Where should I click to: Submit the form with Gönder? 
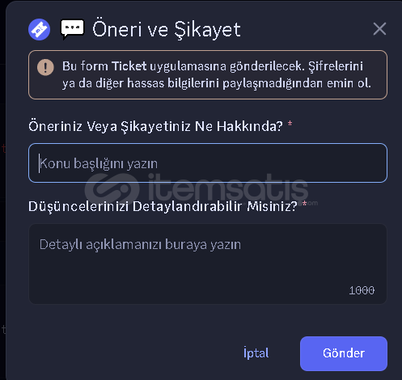coord(344,353)
